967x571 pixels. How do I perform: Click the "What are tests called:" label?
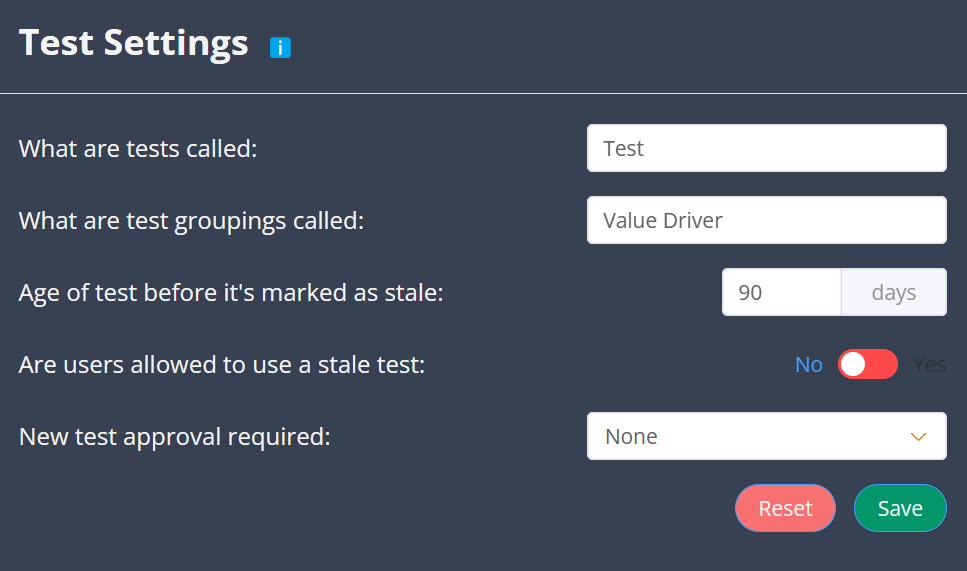(138, 149)
